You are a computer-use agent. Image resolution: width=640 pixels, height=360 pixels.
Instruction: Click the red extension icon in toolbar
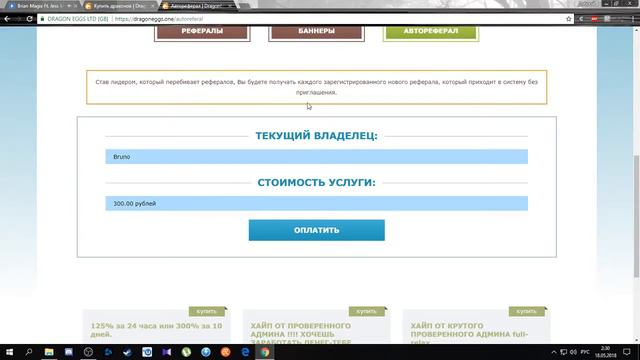pyautogui.click(x=594, y=19)
